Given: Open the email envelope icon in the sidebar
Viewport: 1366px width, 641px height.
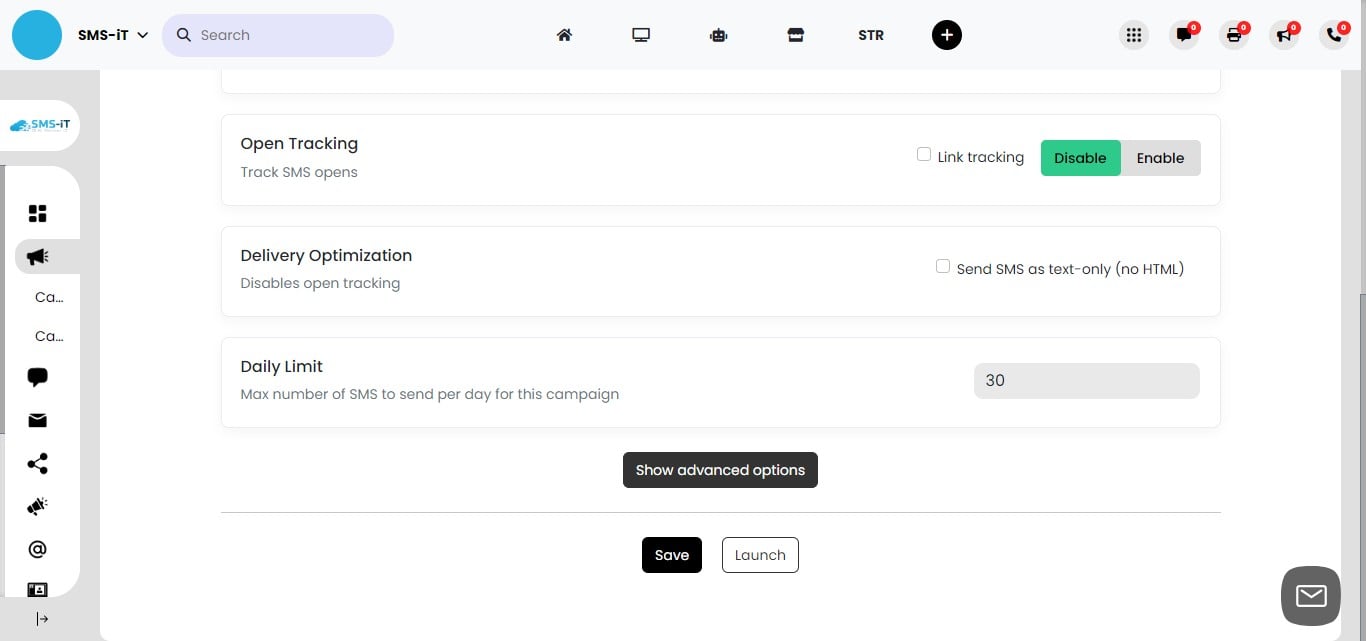Looking at the screenshot, I should [x=37, y=420].
